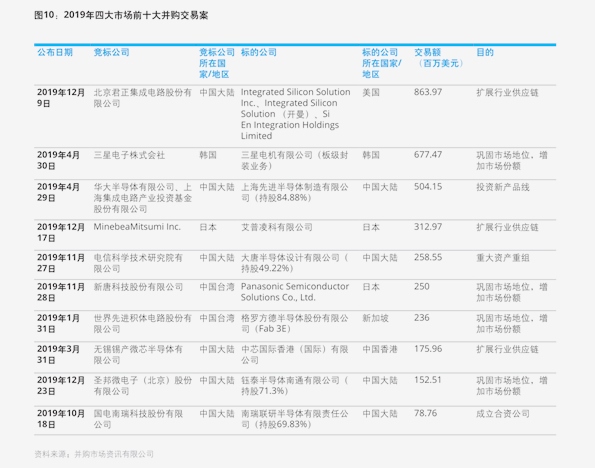The height and width of the screenshot is (468, 595).
Task: Select the 重大资产重组 purpose cell
Action: coord(503,258)
